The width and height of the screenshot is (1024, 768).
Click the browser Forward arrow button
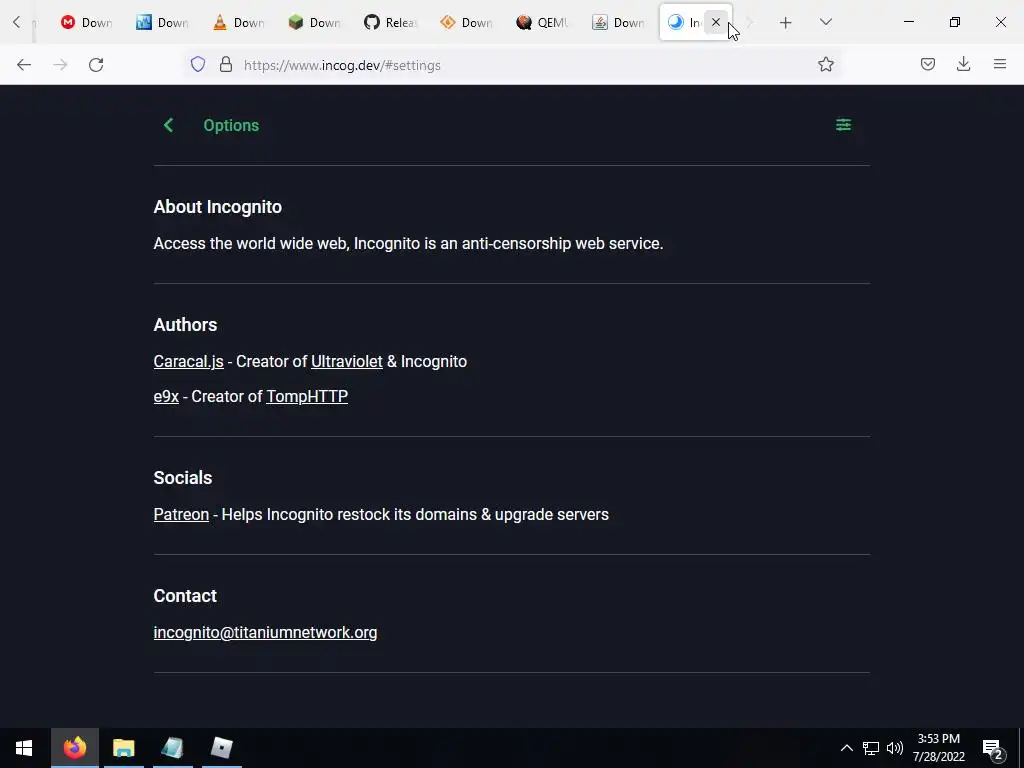(x=60, y=65)
